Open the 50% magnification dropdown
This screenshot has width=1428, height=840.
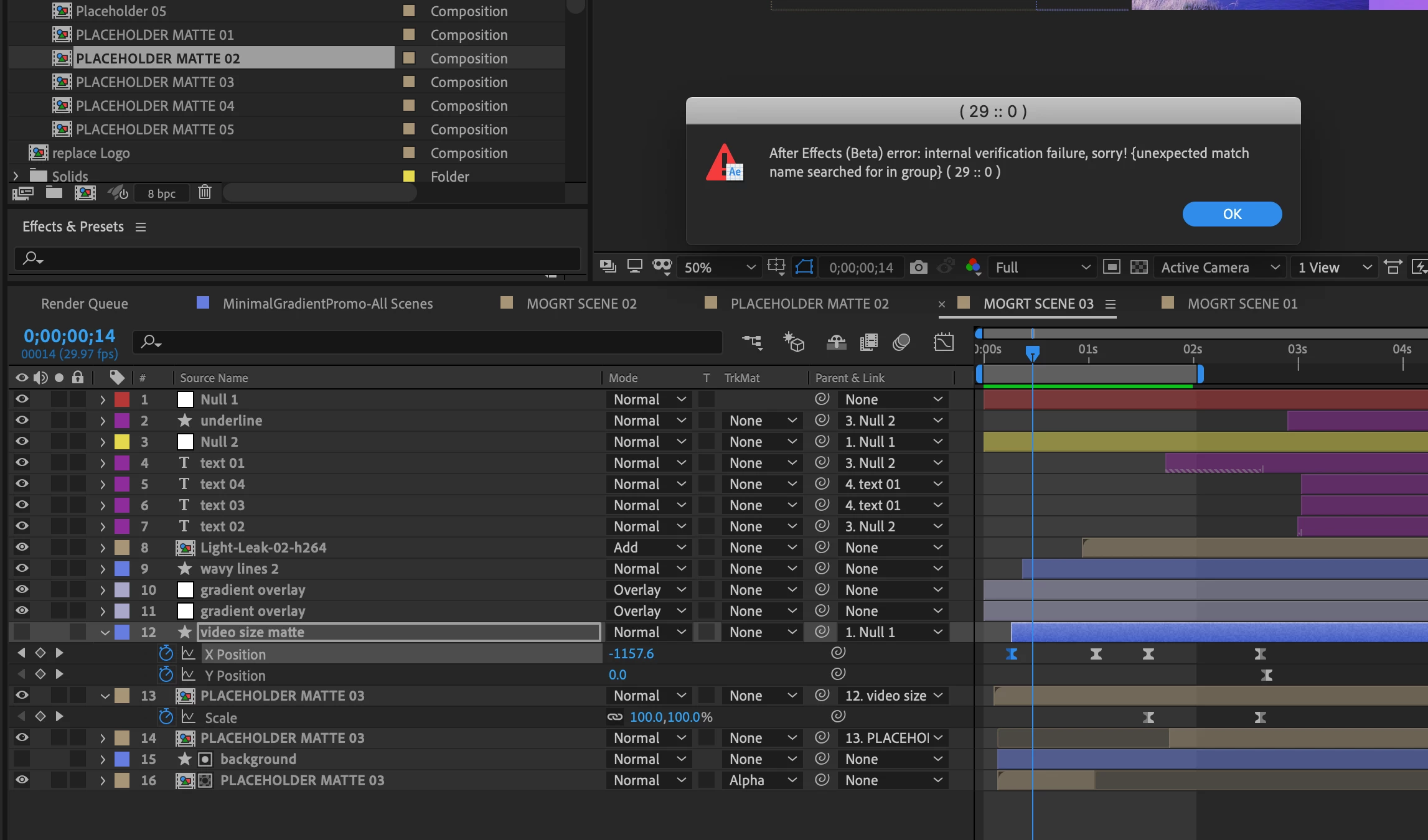point(720,268)
